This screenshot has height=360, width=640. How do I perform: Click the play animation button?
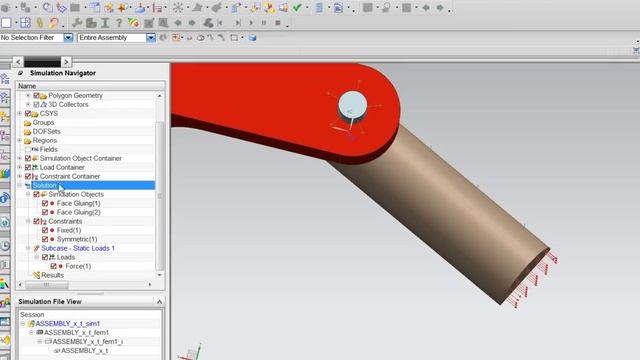tap(251, 23)
